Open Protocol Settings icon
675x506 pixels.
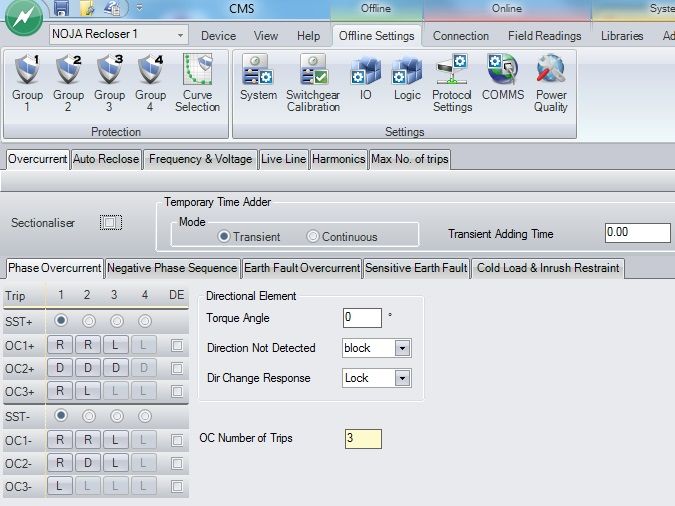tap(452, 83)
